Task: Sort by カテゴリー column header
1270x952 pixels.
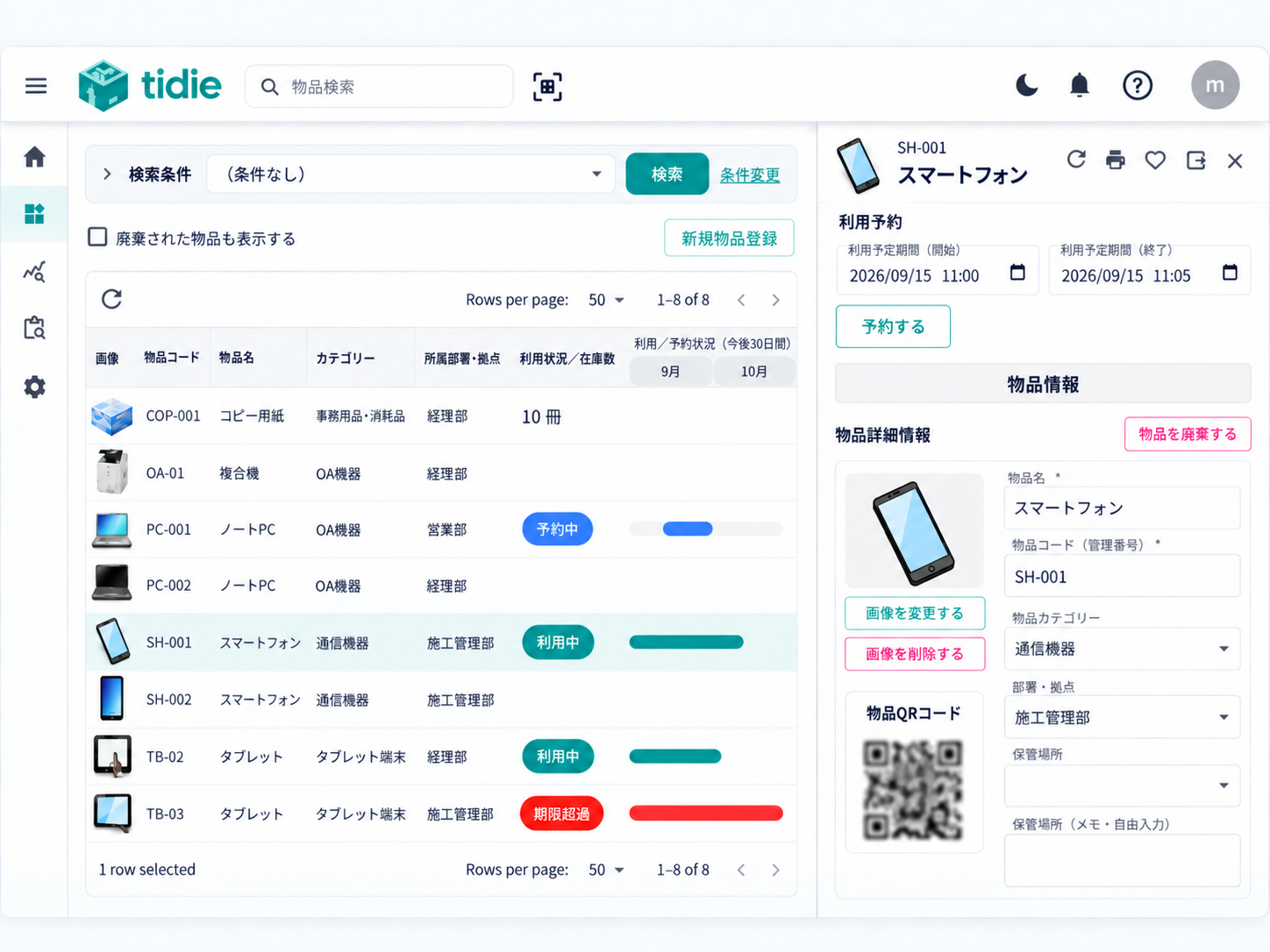Action: [x=346, y=358]
